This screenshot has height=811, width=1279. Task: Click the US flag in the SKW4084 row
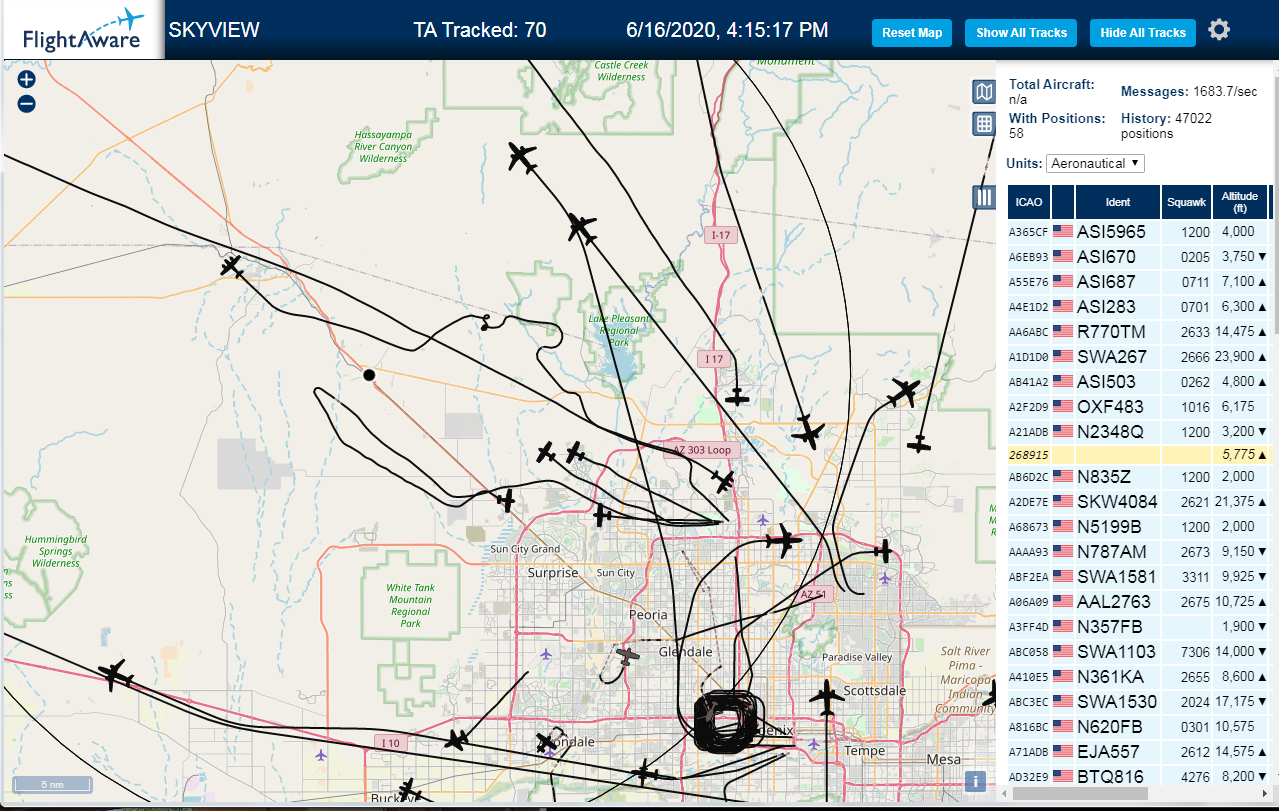[1063, 502]
